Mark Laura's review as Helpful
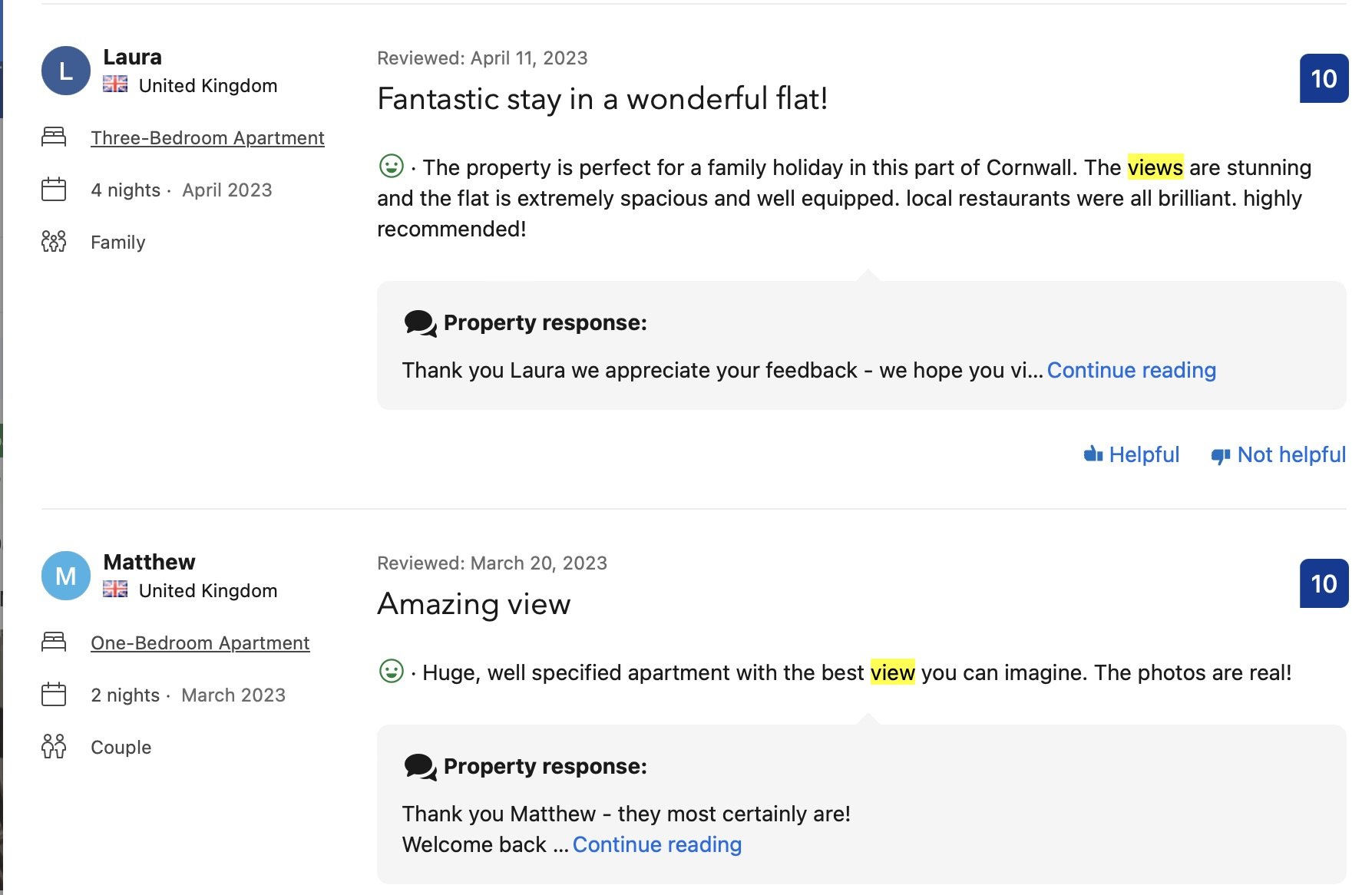 pyautogui.click(x=1132, y=454)
